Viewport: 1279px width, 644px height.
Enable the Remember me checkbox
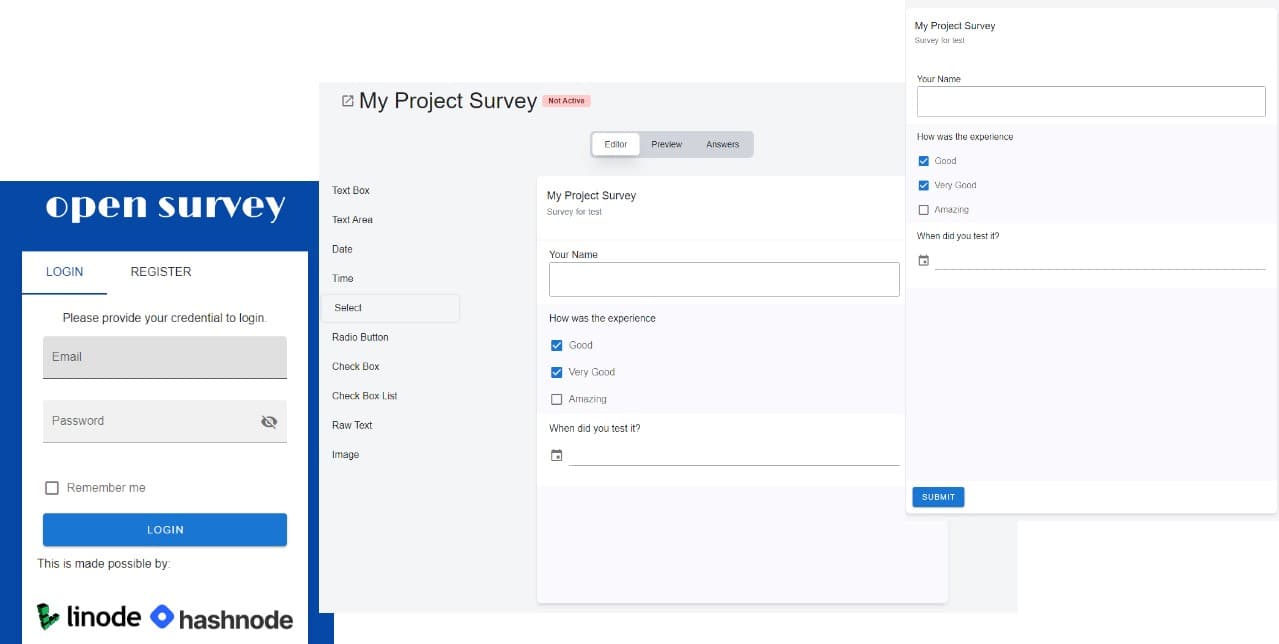coord(52,488)
